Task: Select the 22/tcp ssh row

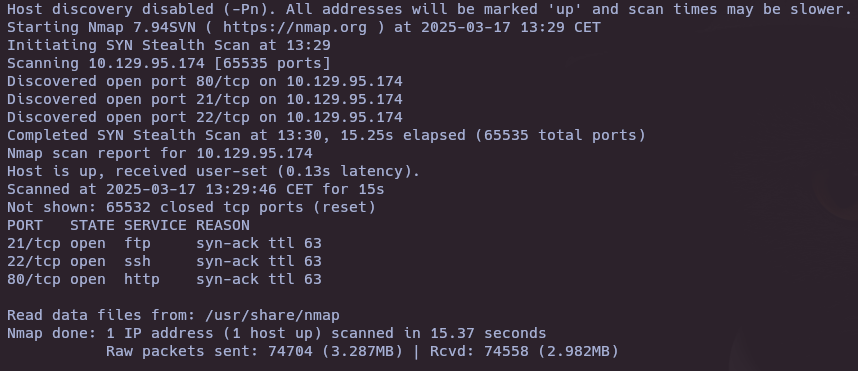Action: (164, 261)
